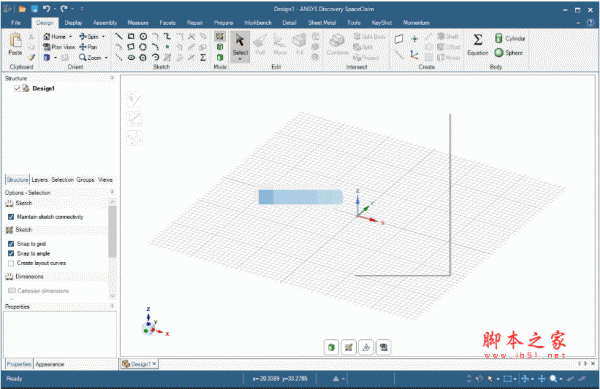
Task: Select the Rectangle sketch tool
Action: pos(131,37)
